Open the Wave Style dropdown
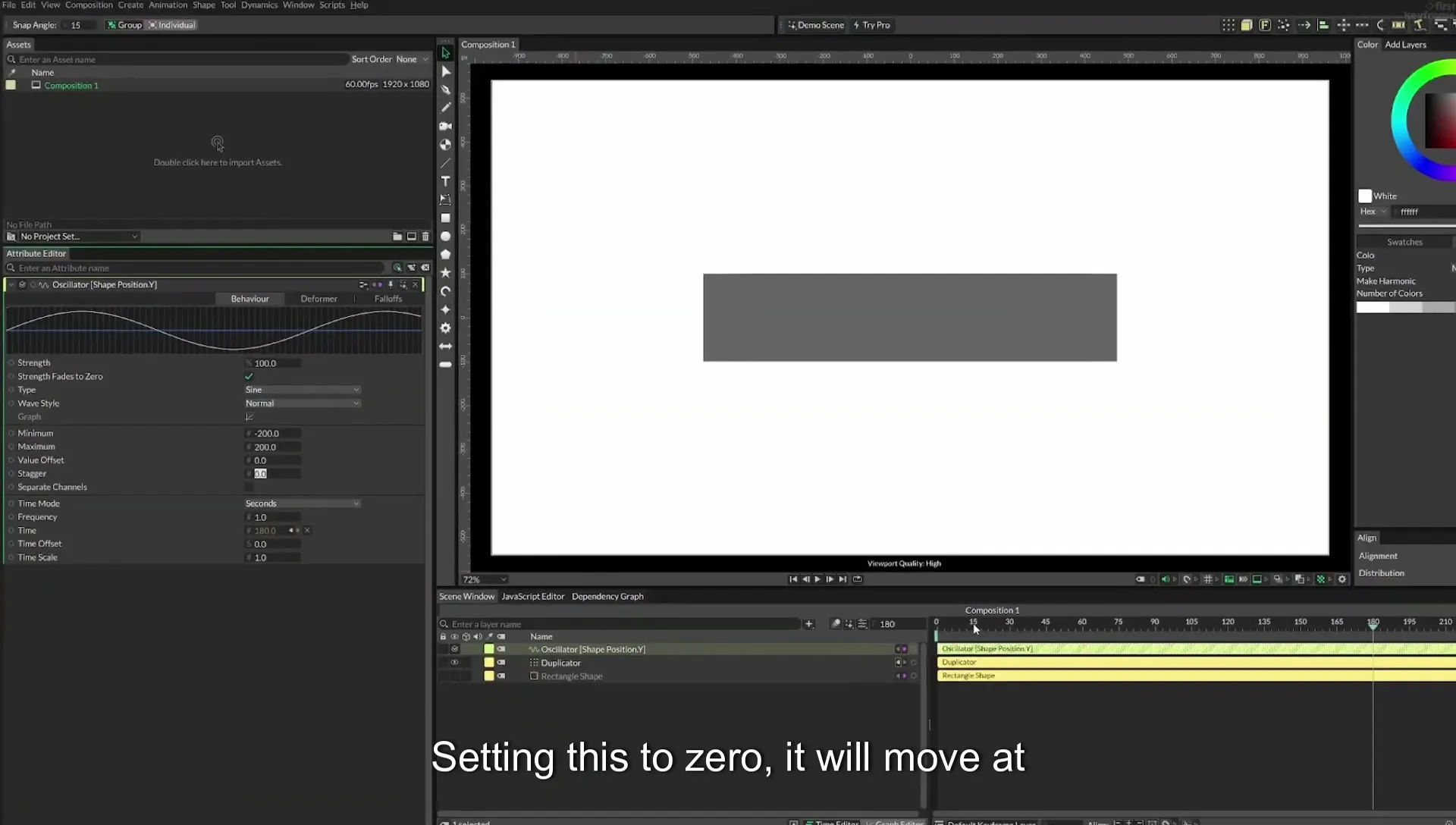 pyautogui.click(x=302, y=403)
